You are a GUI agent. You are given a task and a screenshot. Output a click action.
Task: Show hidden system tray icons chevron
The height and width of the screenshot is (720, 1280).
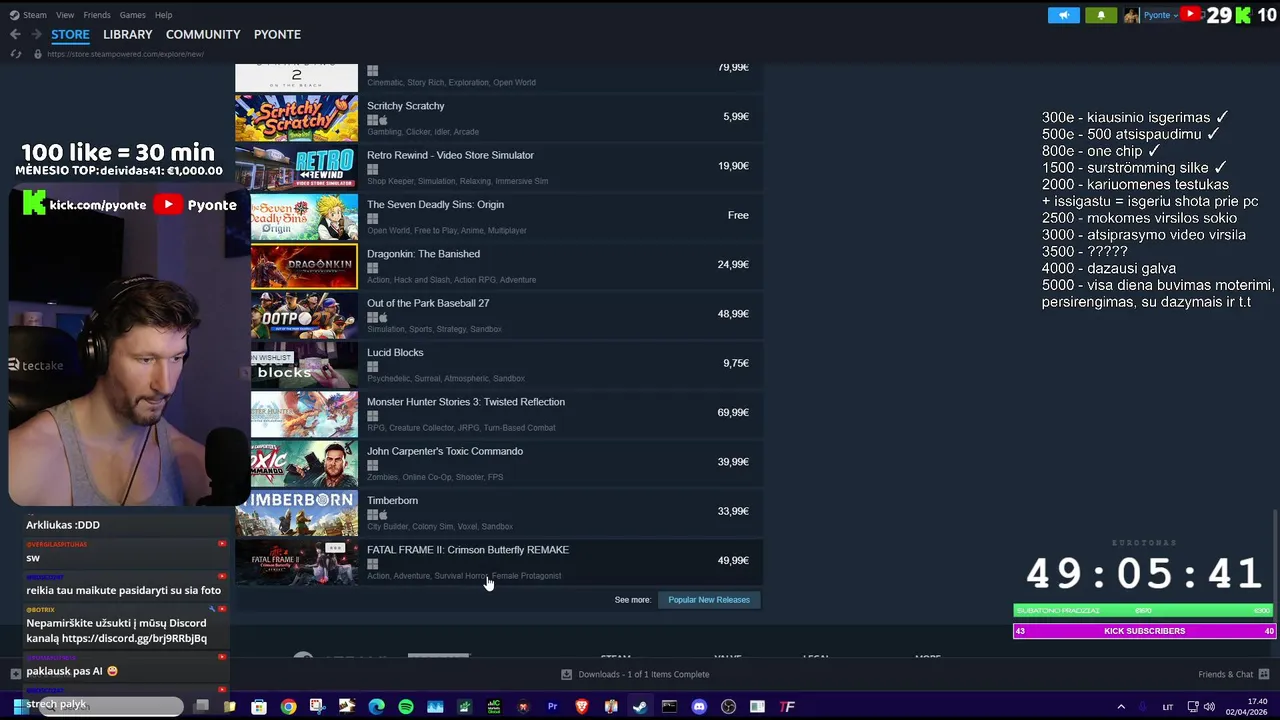pos(1121,707)
